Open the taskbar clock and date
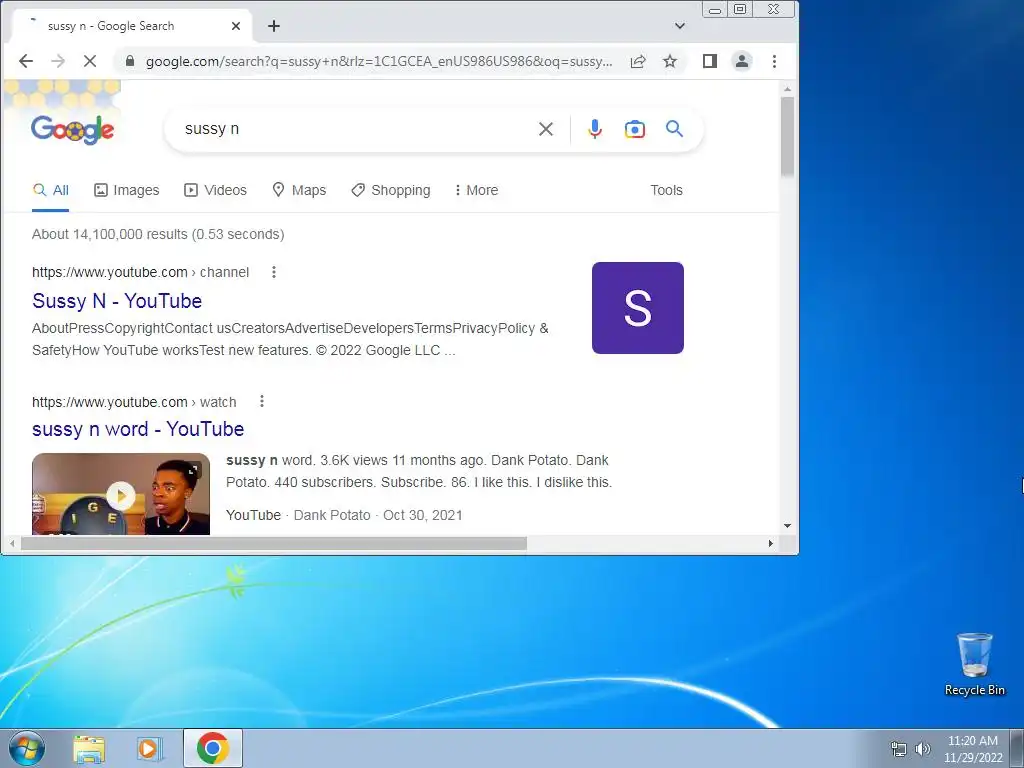Screen dimensions: 1024x768 click(x=973, y=749)
